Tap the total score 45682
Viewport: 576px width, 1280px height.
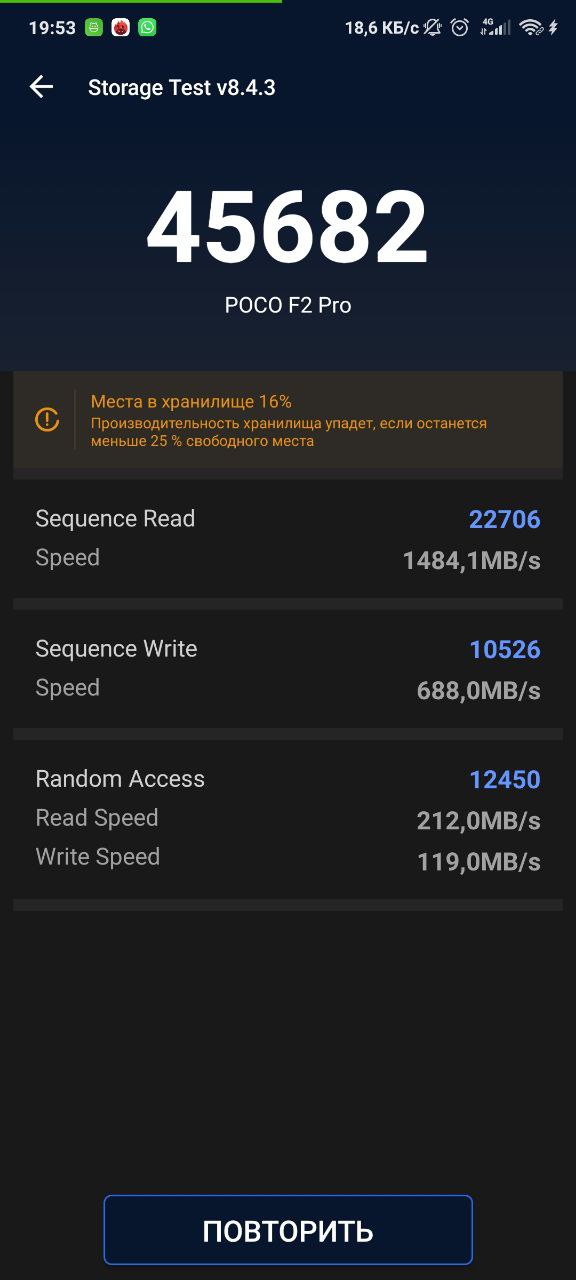click(288, 228)
